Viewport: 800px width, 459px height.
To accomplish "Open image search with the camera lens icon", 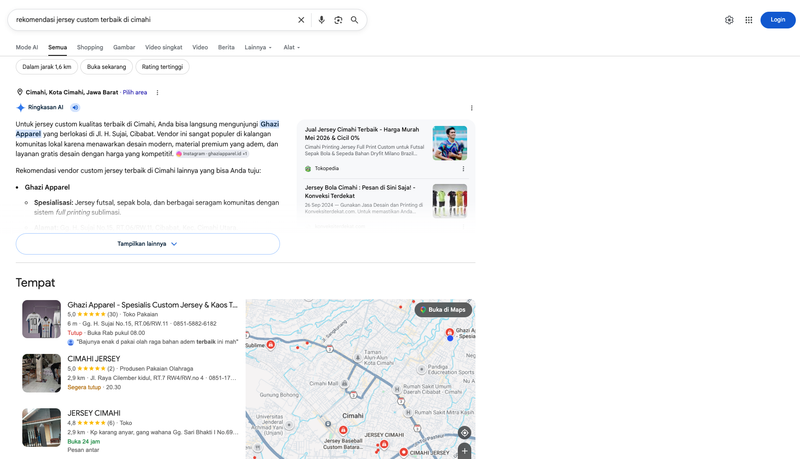I will click(x=338, y=20).
